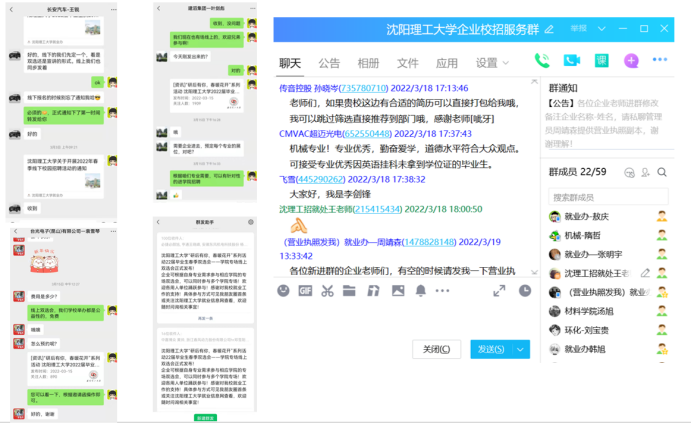The width and height of the screenshot is (692, 424).
Task: Click the search icon beside 群成员
Action: [662, 173]
